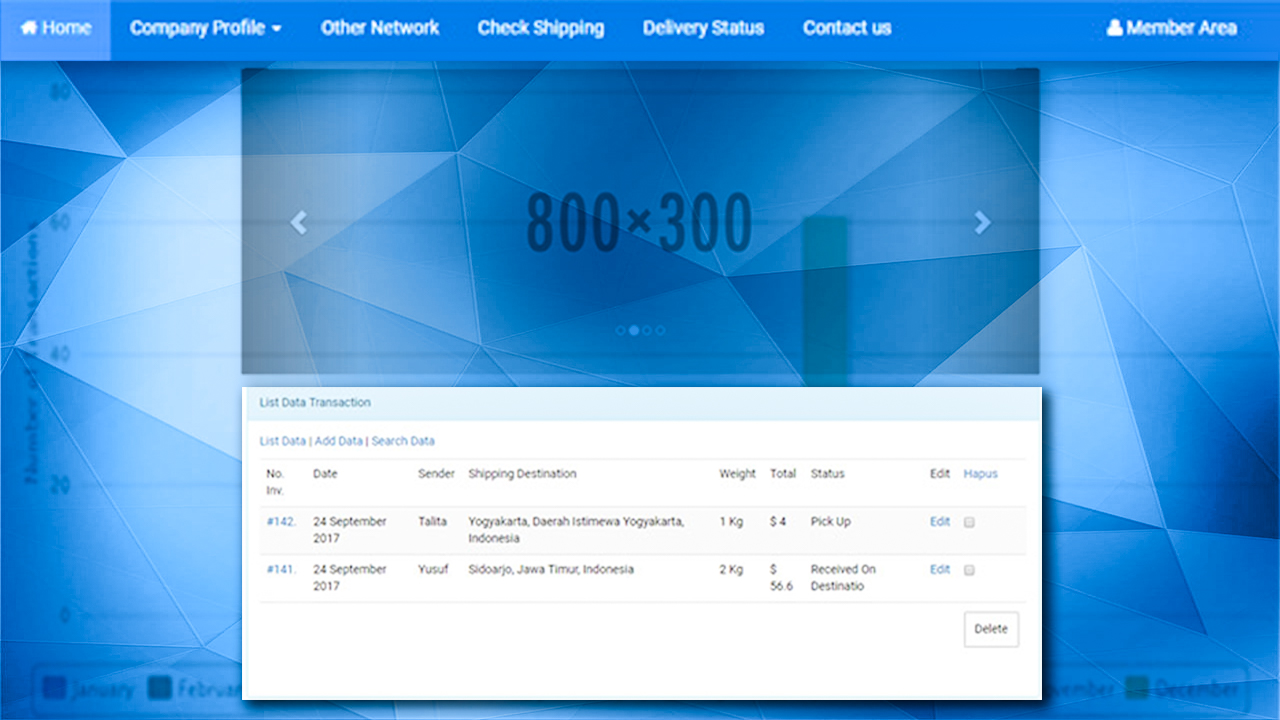Image resolution: width=1280 pixels, height=720 pixels.
Task: Click the List Data link
Action: tap(282, 441)
